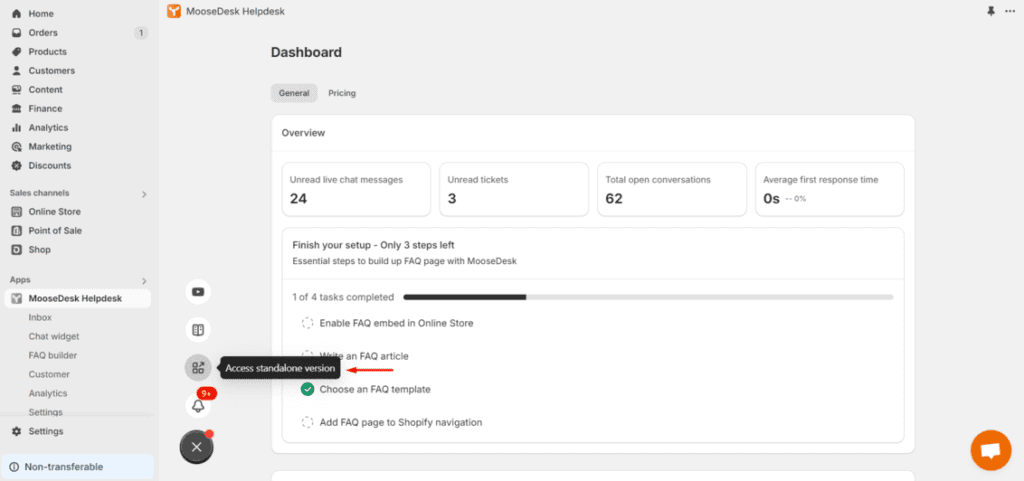
Task: Click the Online Store icon
Action: (x=16, y=211)
